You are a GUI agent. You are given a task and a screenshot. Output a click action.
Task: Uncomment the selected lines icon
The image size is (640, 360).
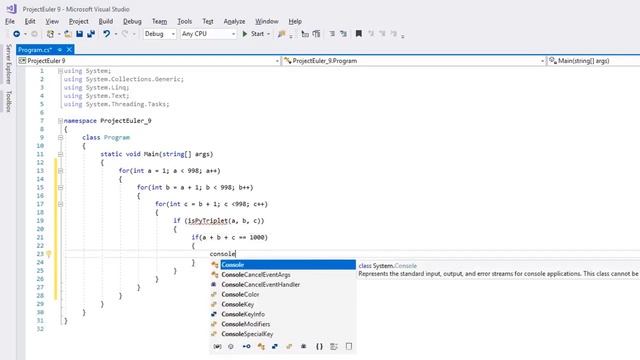coord(343,34)
